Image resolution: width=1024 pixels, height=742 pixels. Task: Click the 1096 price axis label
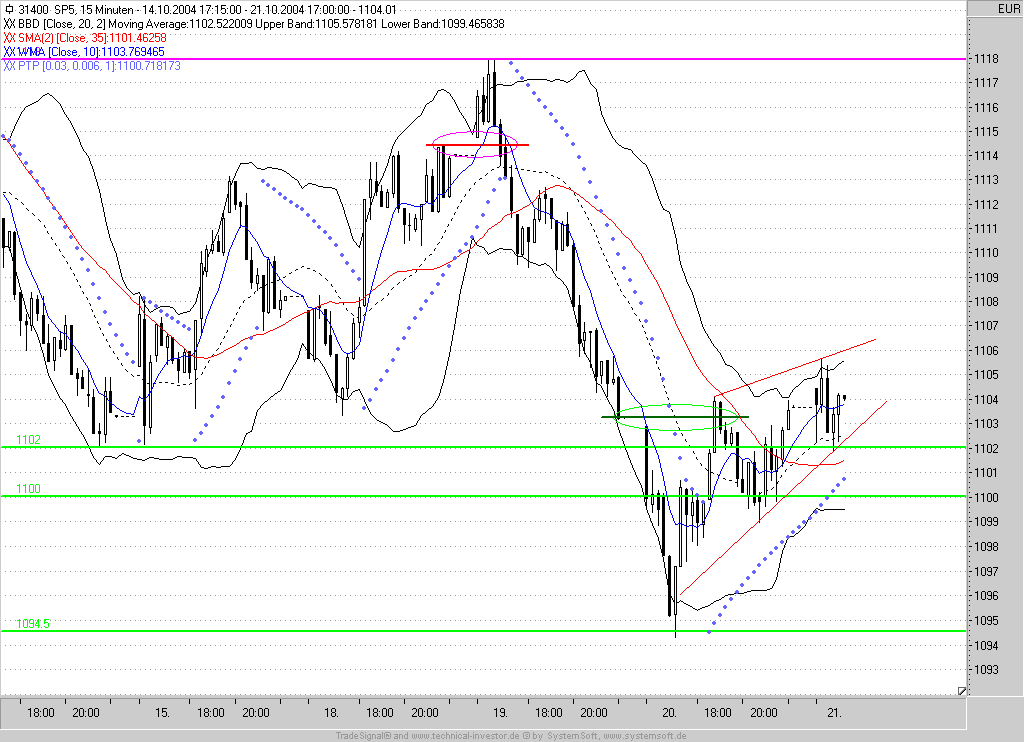[x=986, y=596]
